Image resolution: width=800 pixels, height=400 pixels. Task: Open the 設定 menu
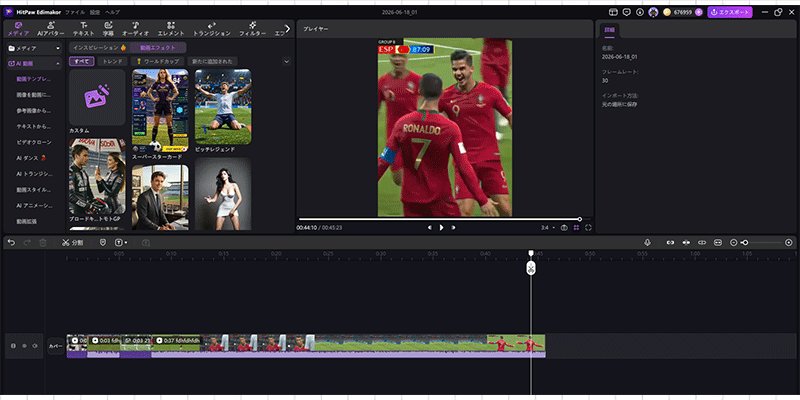(95, 12)
